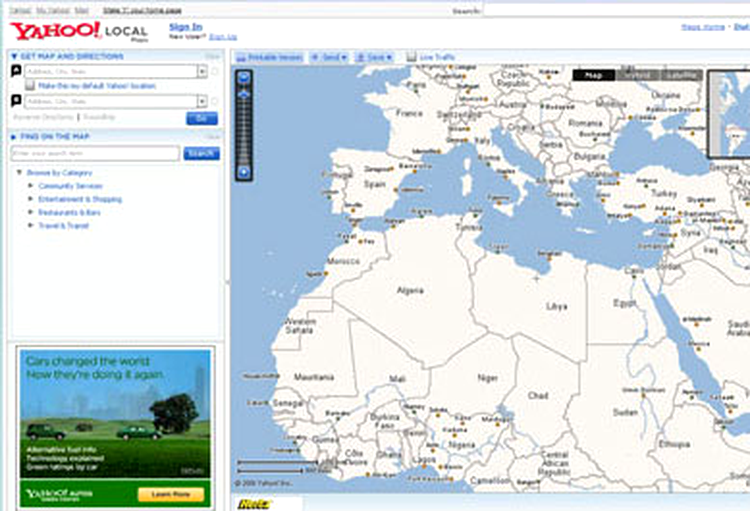
Task: Open the Send dropdown menu
Action: tap(329, 57)
